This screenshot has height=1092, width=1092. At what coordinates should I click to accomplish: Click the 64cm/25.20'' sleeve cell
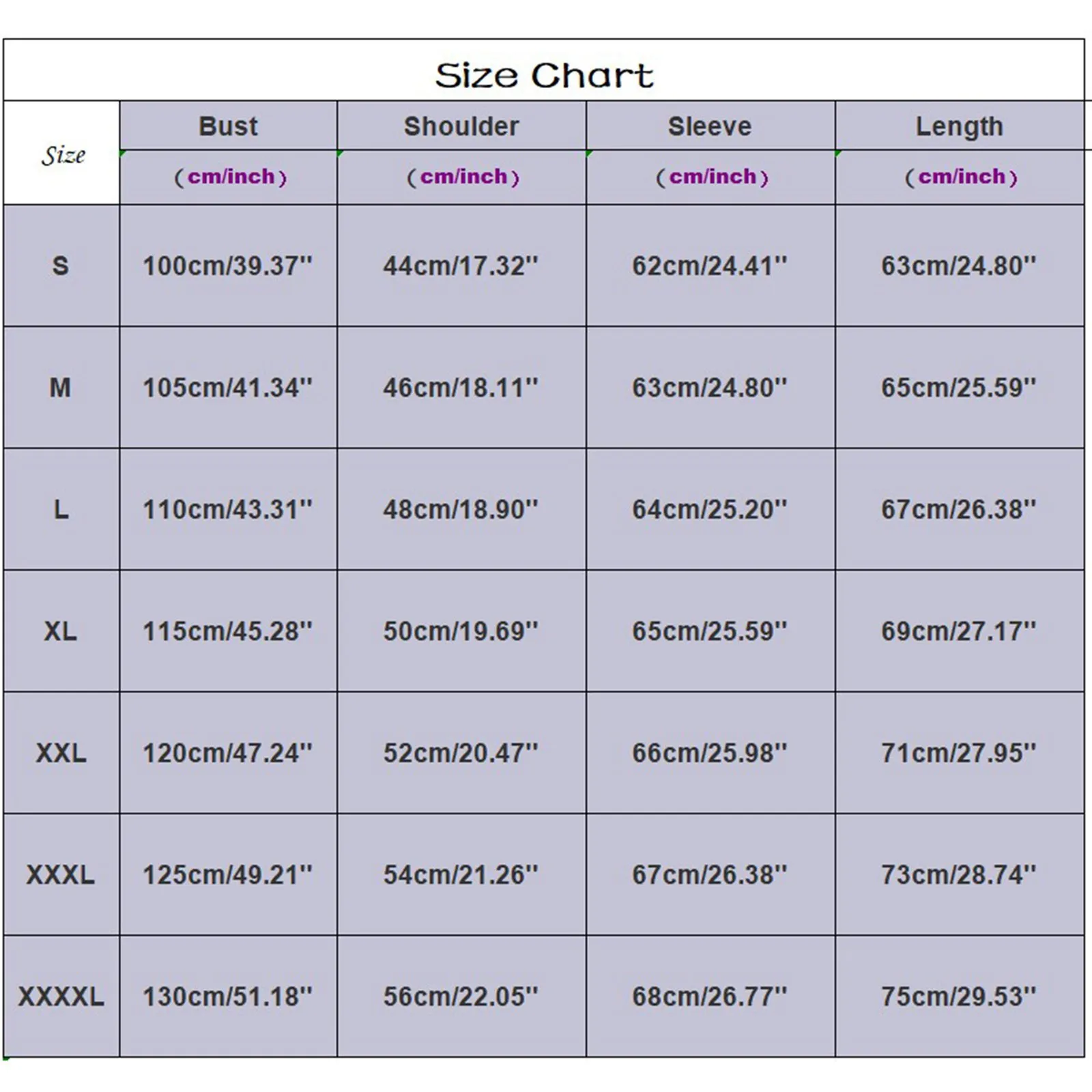click(x=710, y=509)
